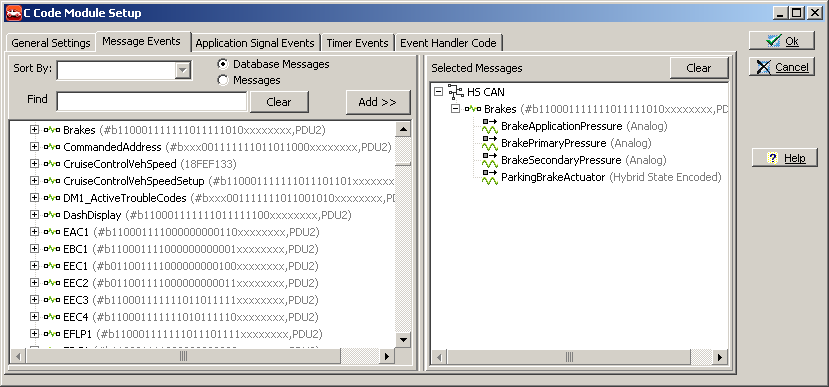Expand the EEC1 node
This screenshot has width=829, height=387.
(x=35, y=266)
